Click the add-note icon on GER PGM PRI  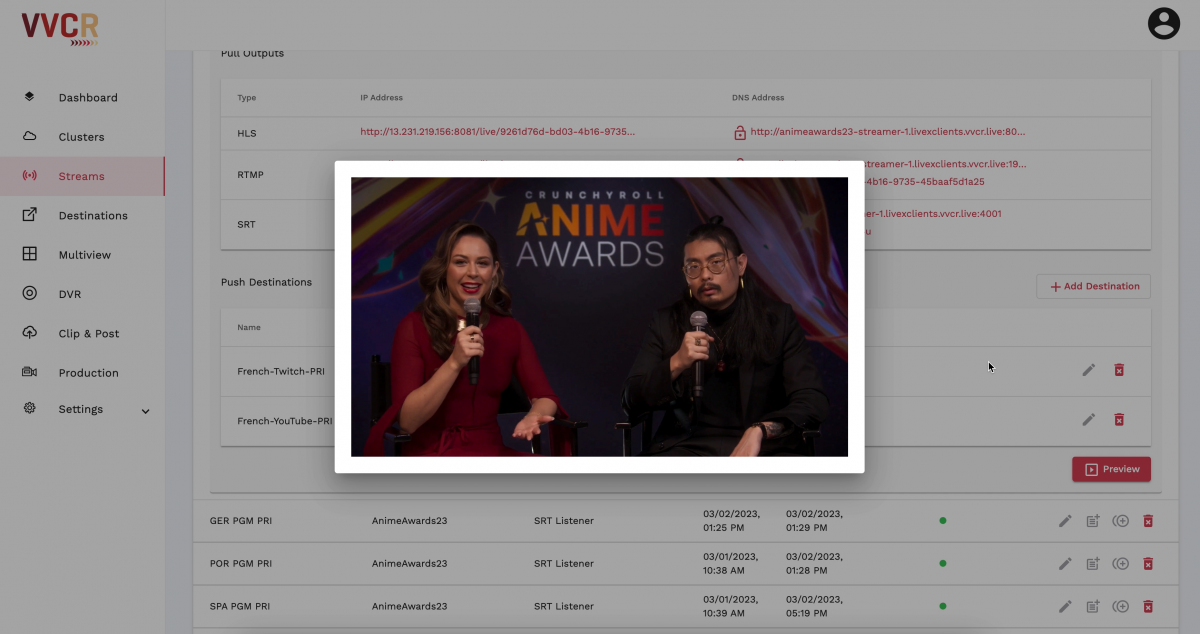pyautogui.click(x=1093, y=521)
